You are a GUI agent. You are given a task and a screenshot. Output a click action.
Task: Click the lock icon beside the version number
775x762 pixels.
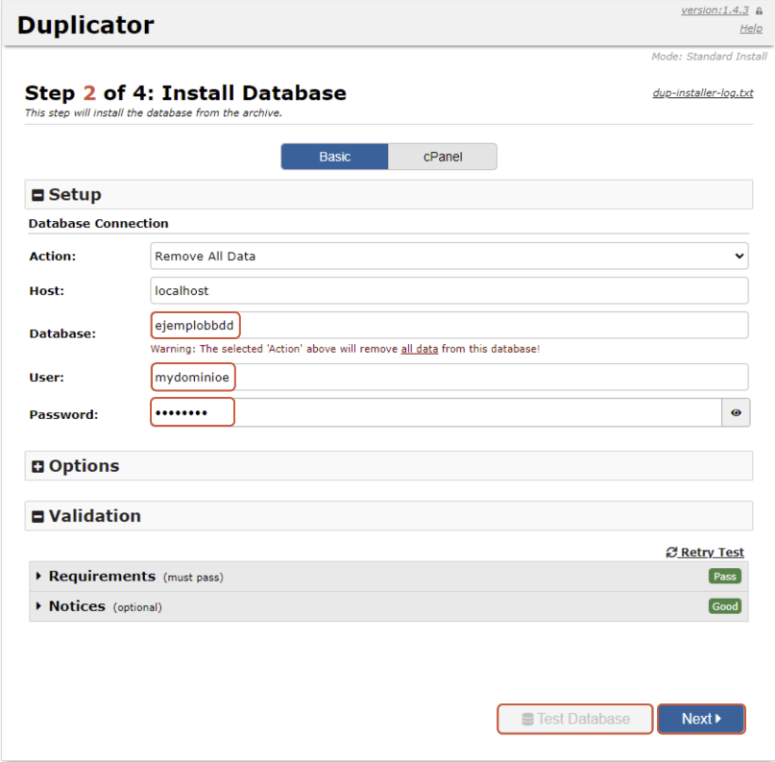pyautogui.click(x=759, y=11)
